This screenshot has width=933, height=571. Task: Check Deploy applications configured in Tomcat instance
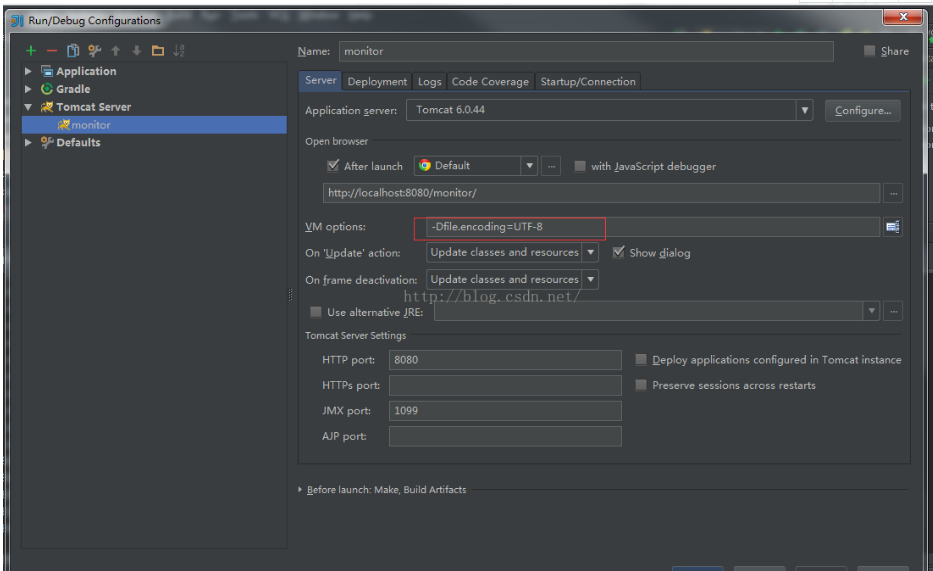(x=641, y=359)
